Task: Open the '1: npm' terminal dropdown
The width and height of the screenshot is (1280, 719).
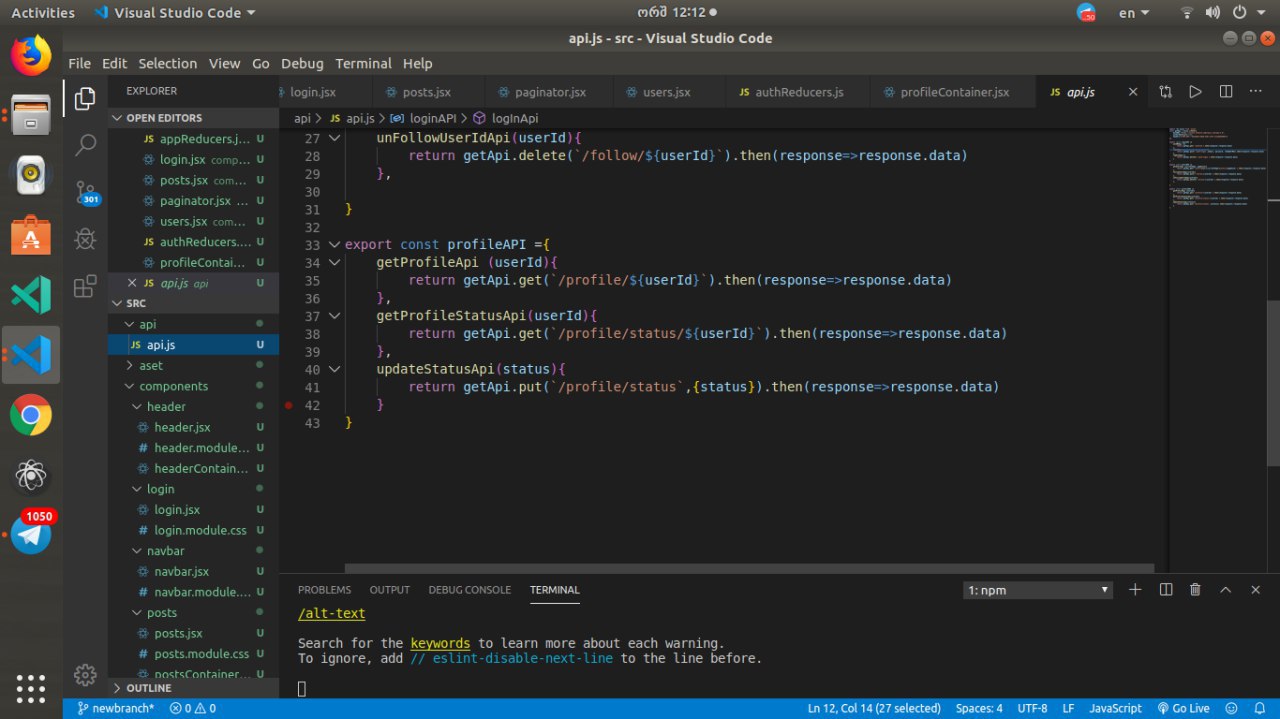Action: (x=1038, y=590)
